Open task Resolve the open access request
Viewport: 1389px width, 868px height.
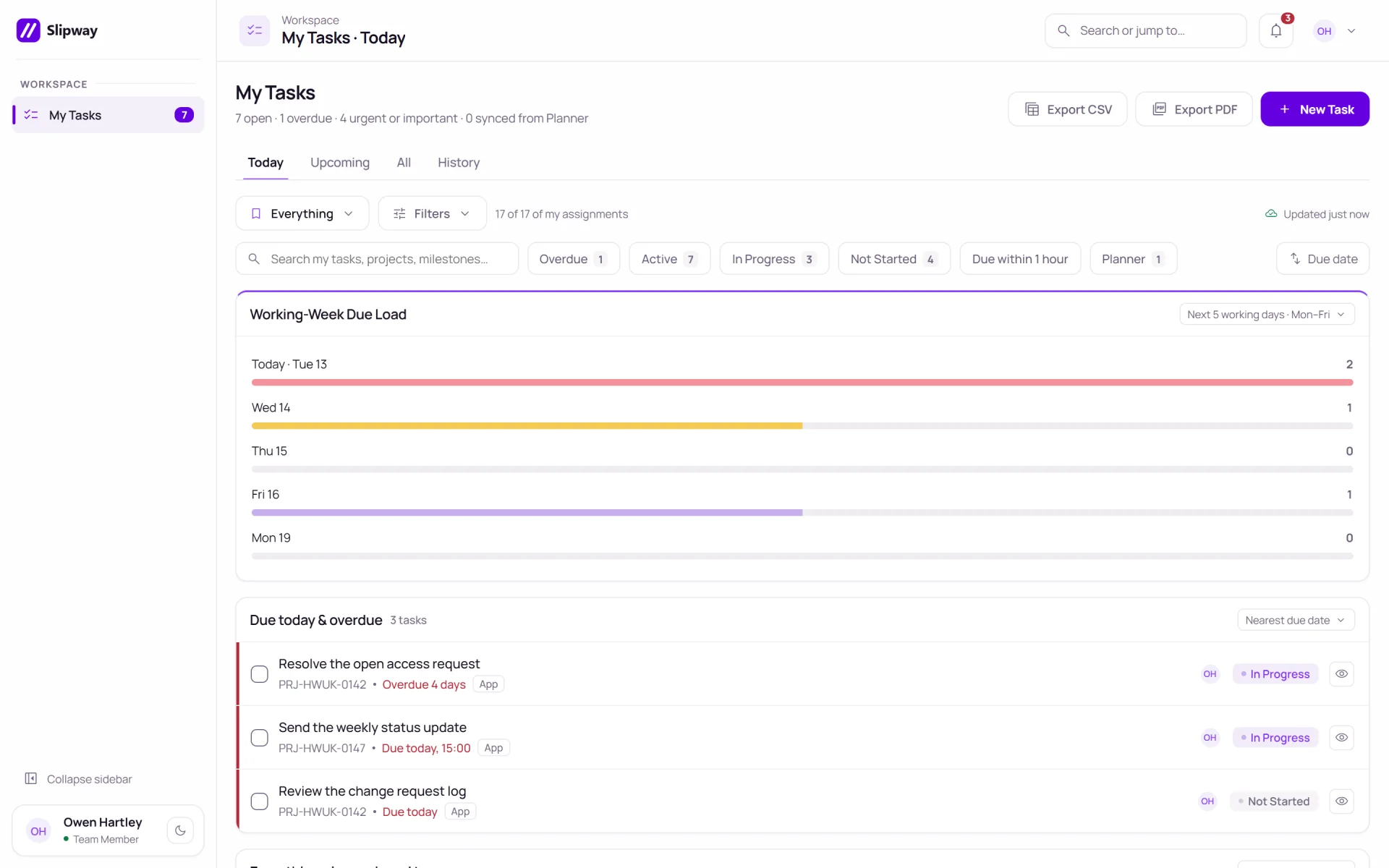click(379, 664)
